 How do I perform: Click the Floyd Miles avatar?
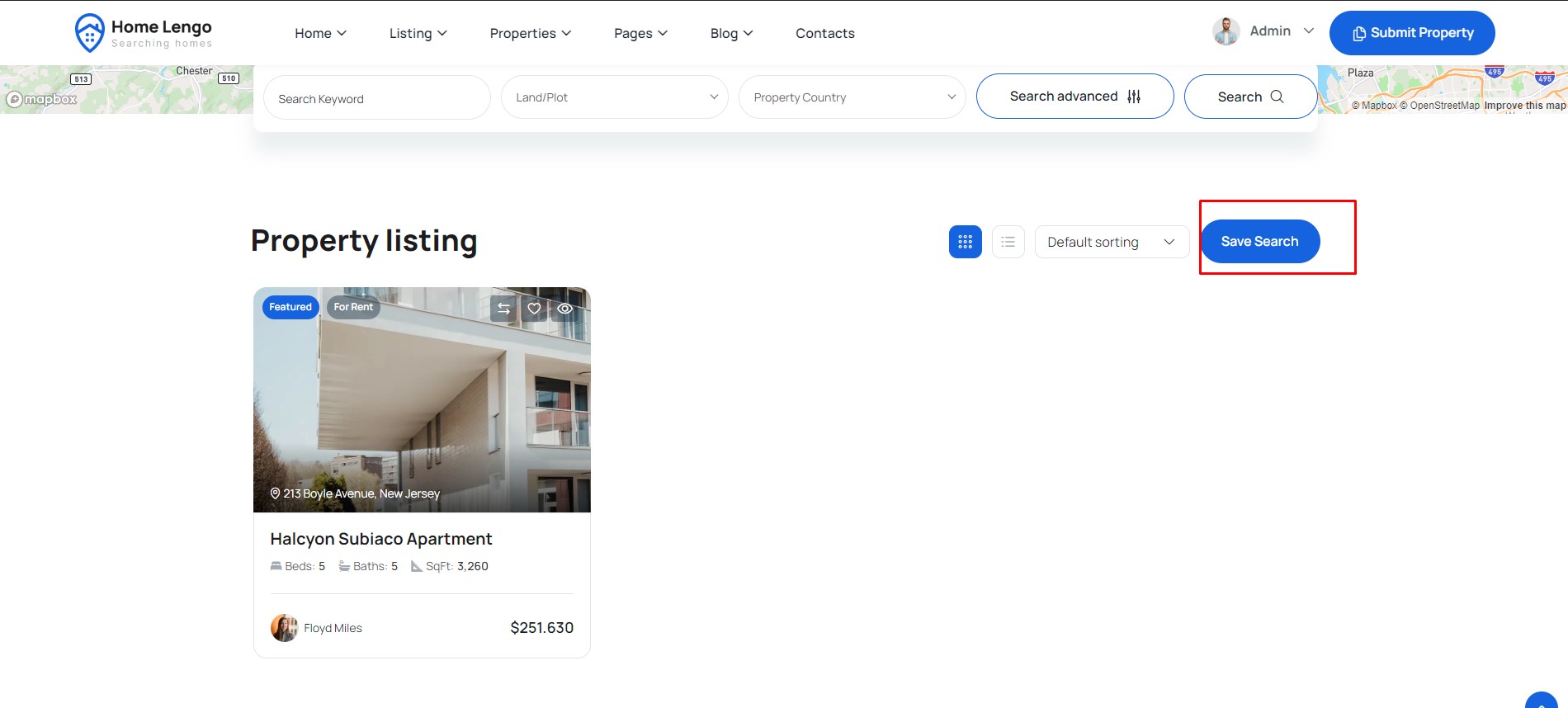pos(284,628)
